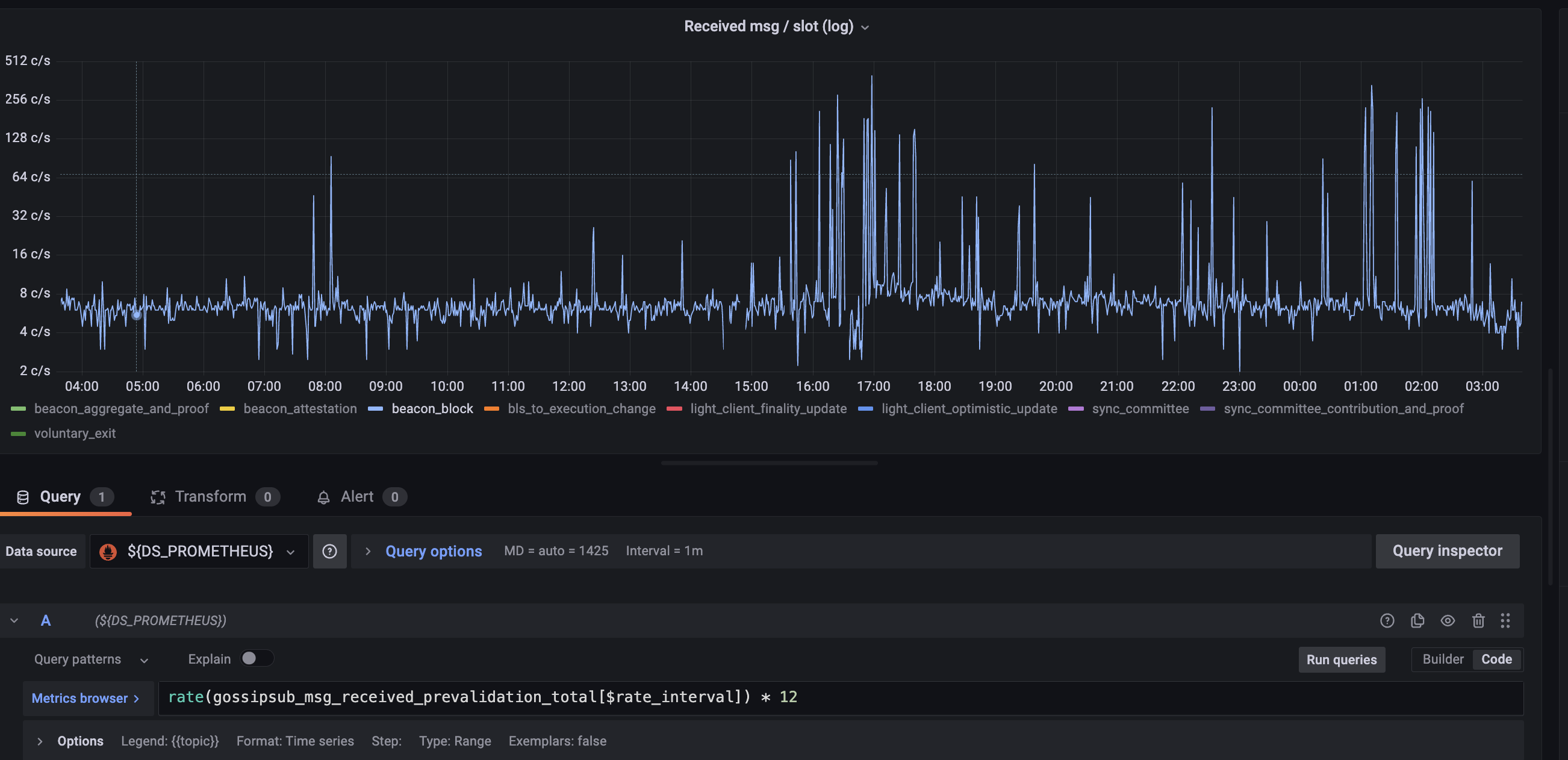Click the Prometheus logo in data source picker
Viewport: 1568px width, 760px height.
[108, 551]
